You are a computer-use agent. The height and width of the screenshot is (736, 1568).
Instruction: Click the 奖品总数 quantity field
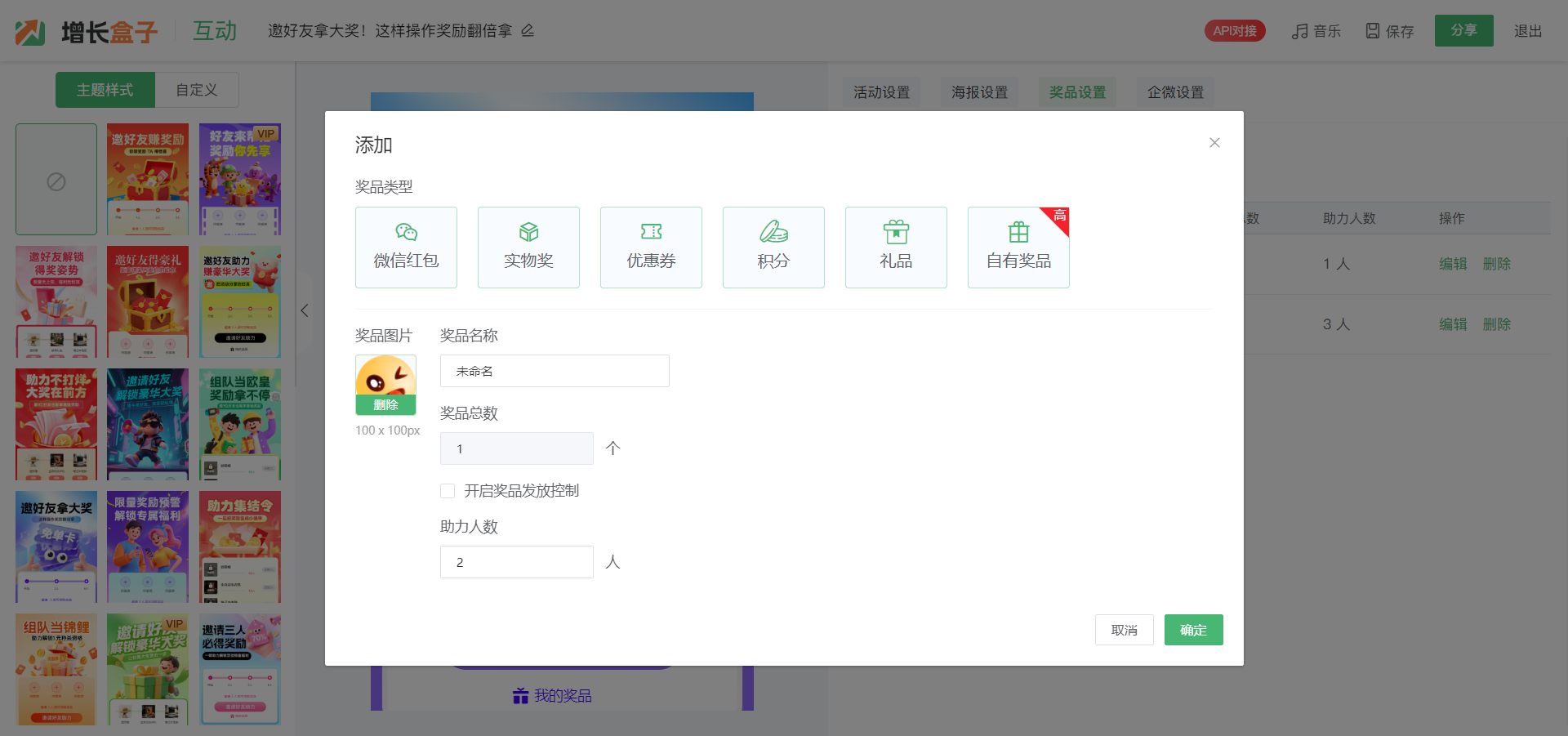516,448
